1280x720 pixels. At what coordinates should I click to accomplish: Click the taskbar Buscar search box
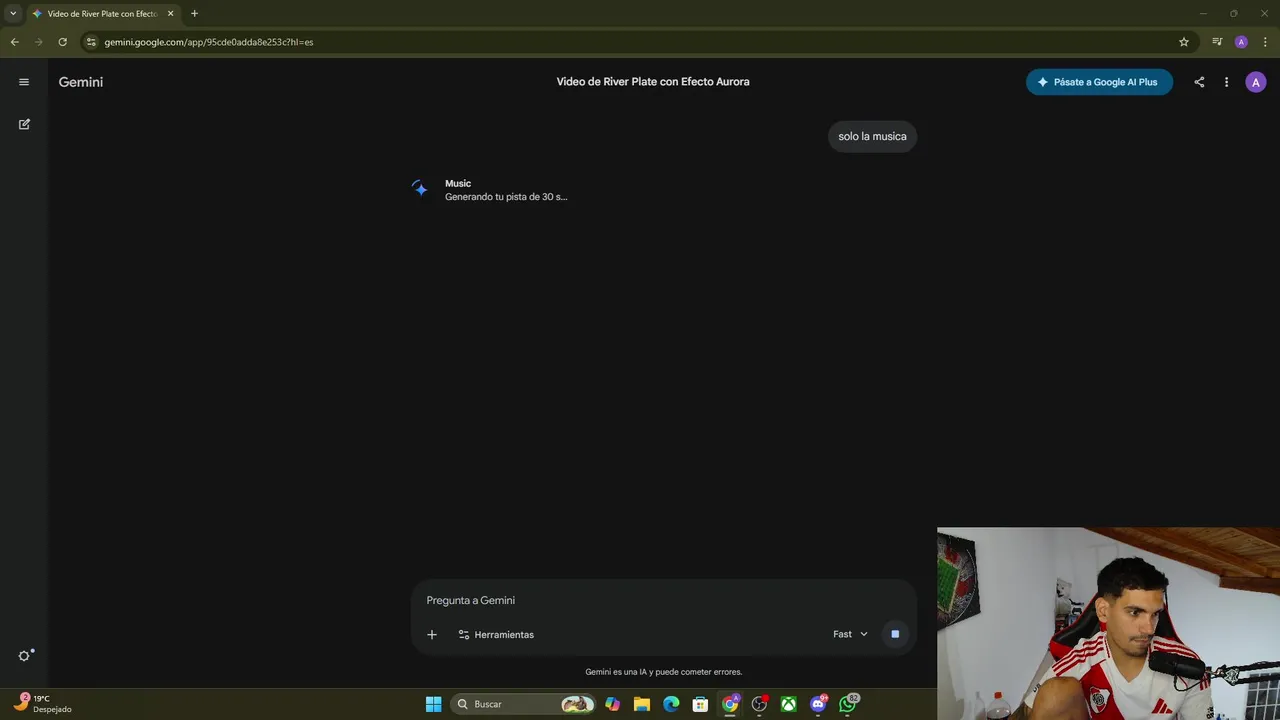[x=523, y=704]
